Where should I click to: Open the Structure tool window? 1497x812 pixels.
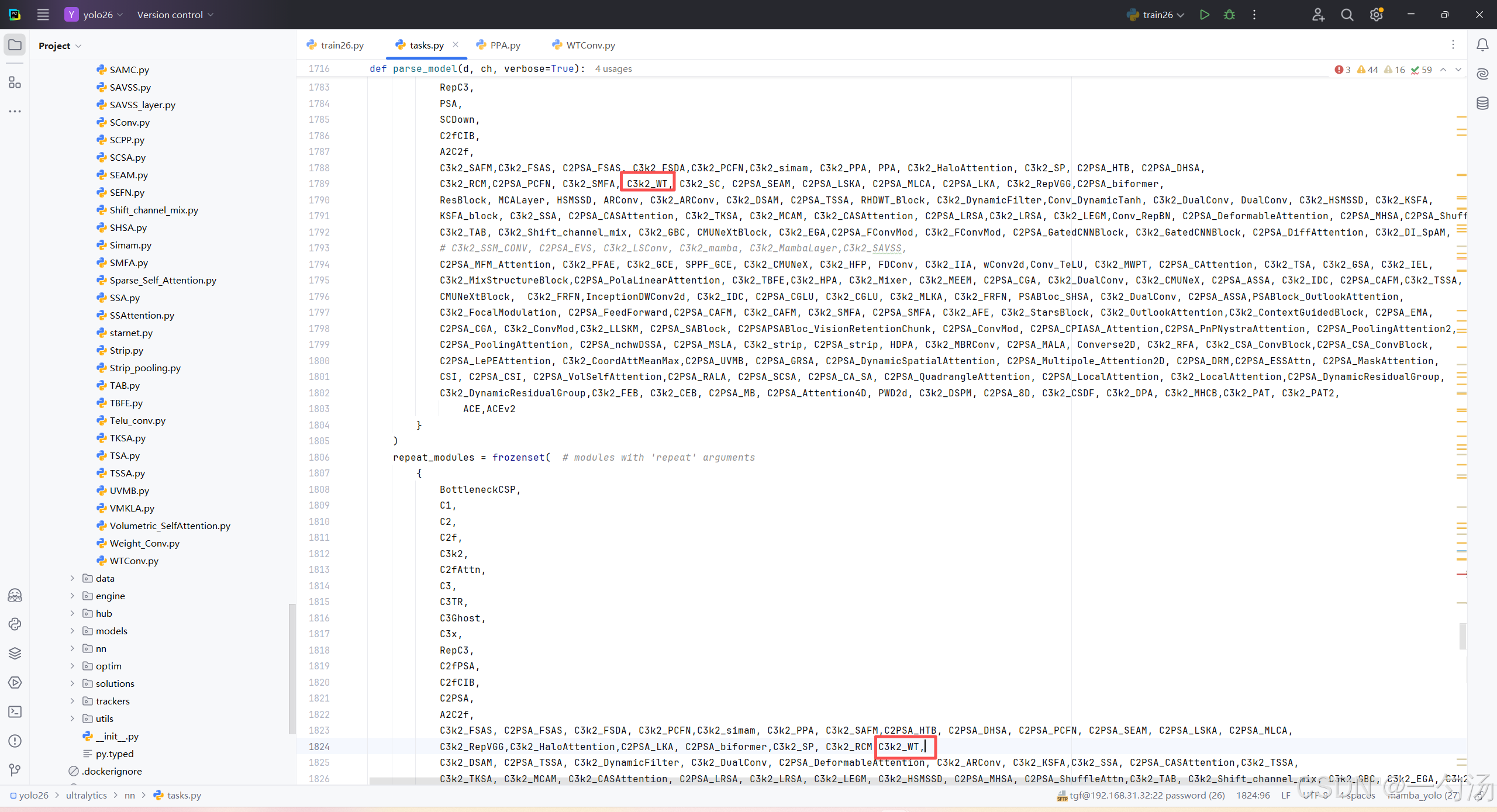(x=15, y=83)
